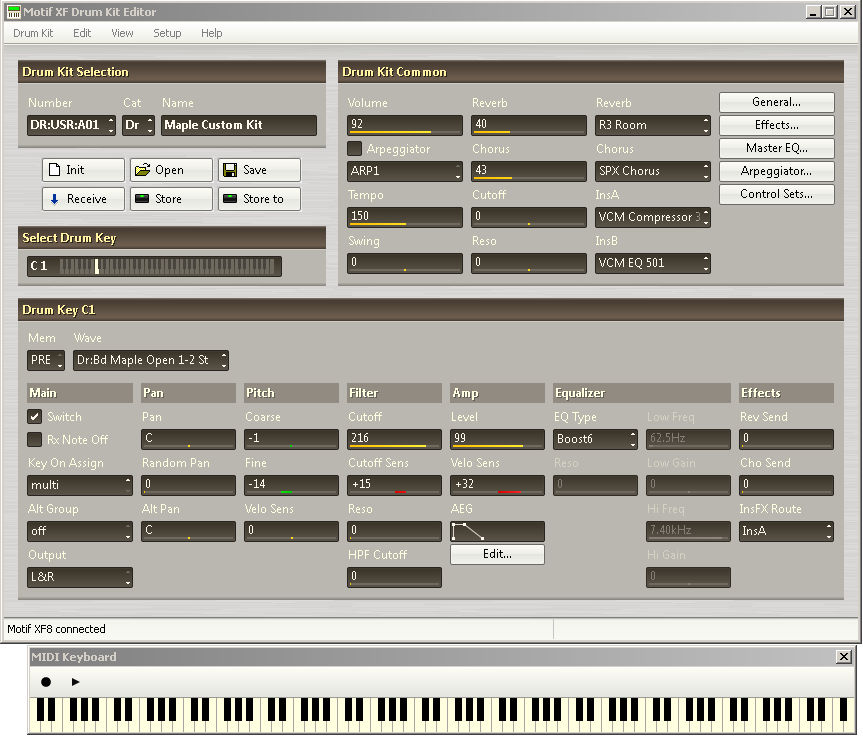Open the Output dropdown showing L&R
863x738 pixels.
pos(80,577)
